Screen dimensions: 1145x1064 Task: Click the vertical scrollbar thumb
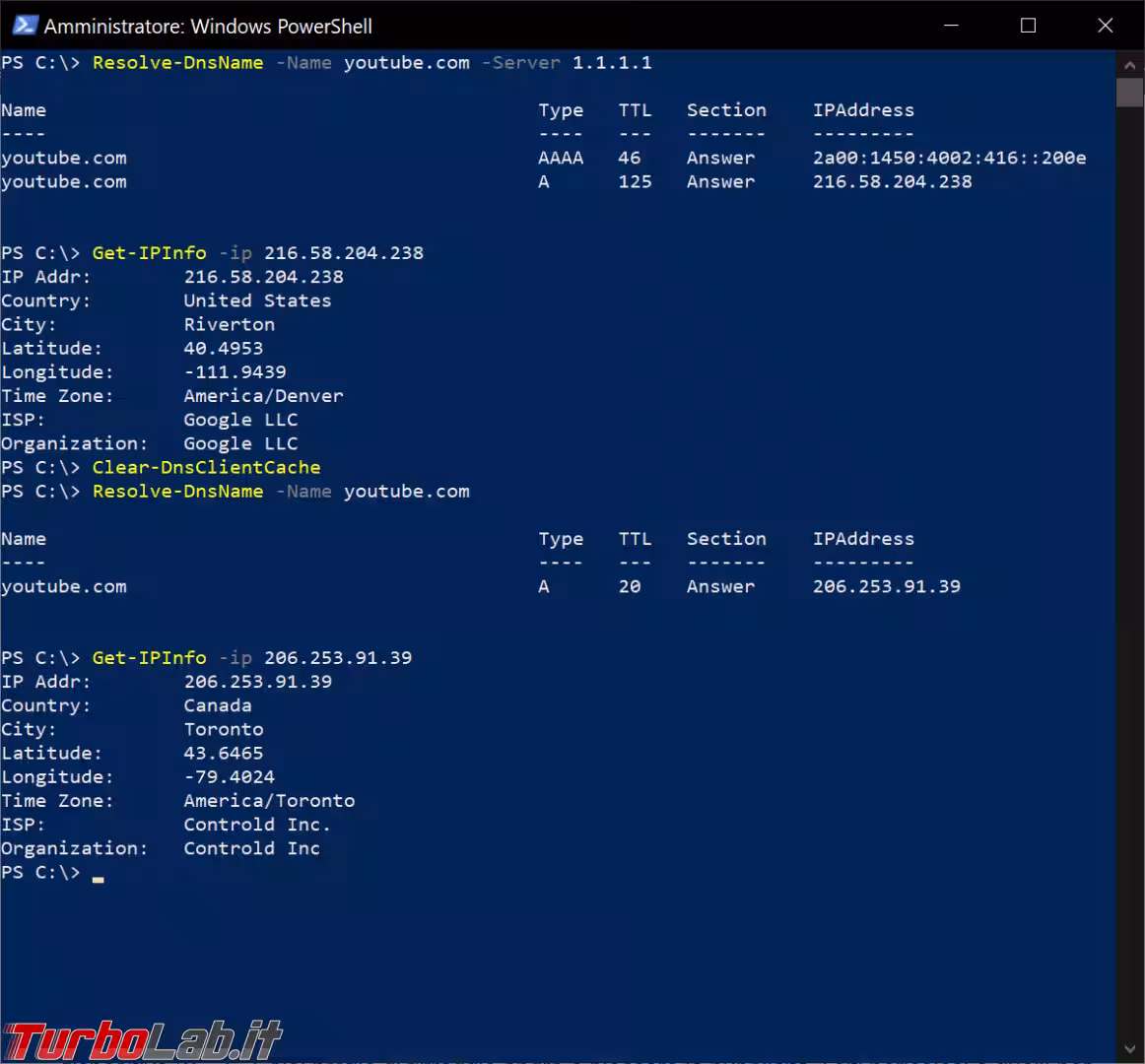1129,93
